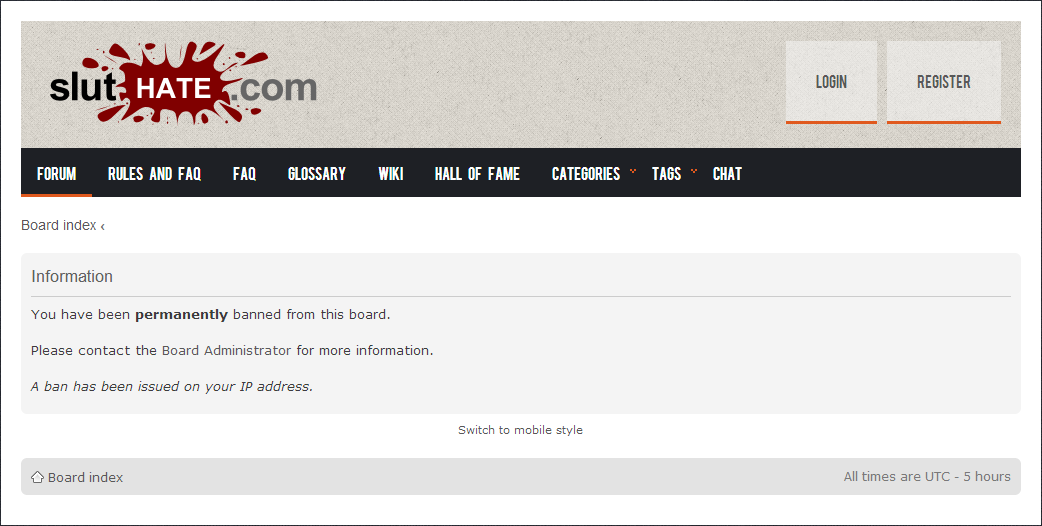Open Board index link in footer bar
1042x526 pixels.
pos(86,477)
